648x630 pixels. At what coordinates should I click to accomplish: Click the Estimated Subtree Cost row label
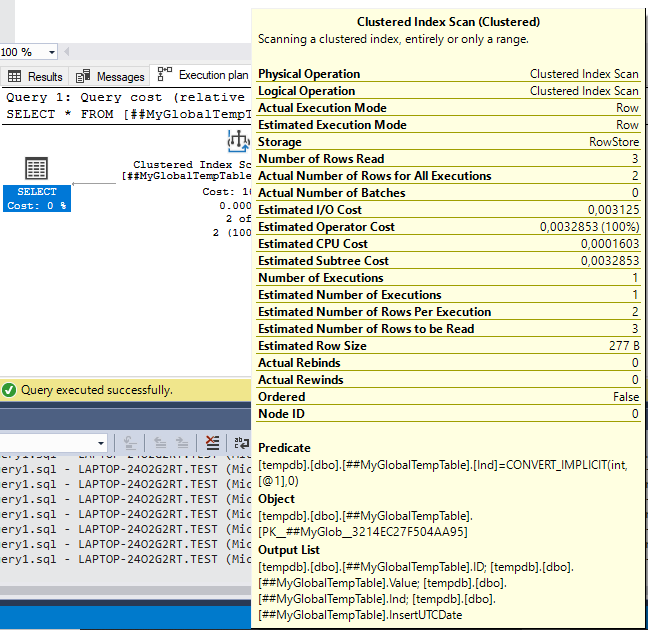pos(323,261)
